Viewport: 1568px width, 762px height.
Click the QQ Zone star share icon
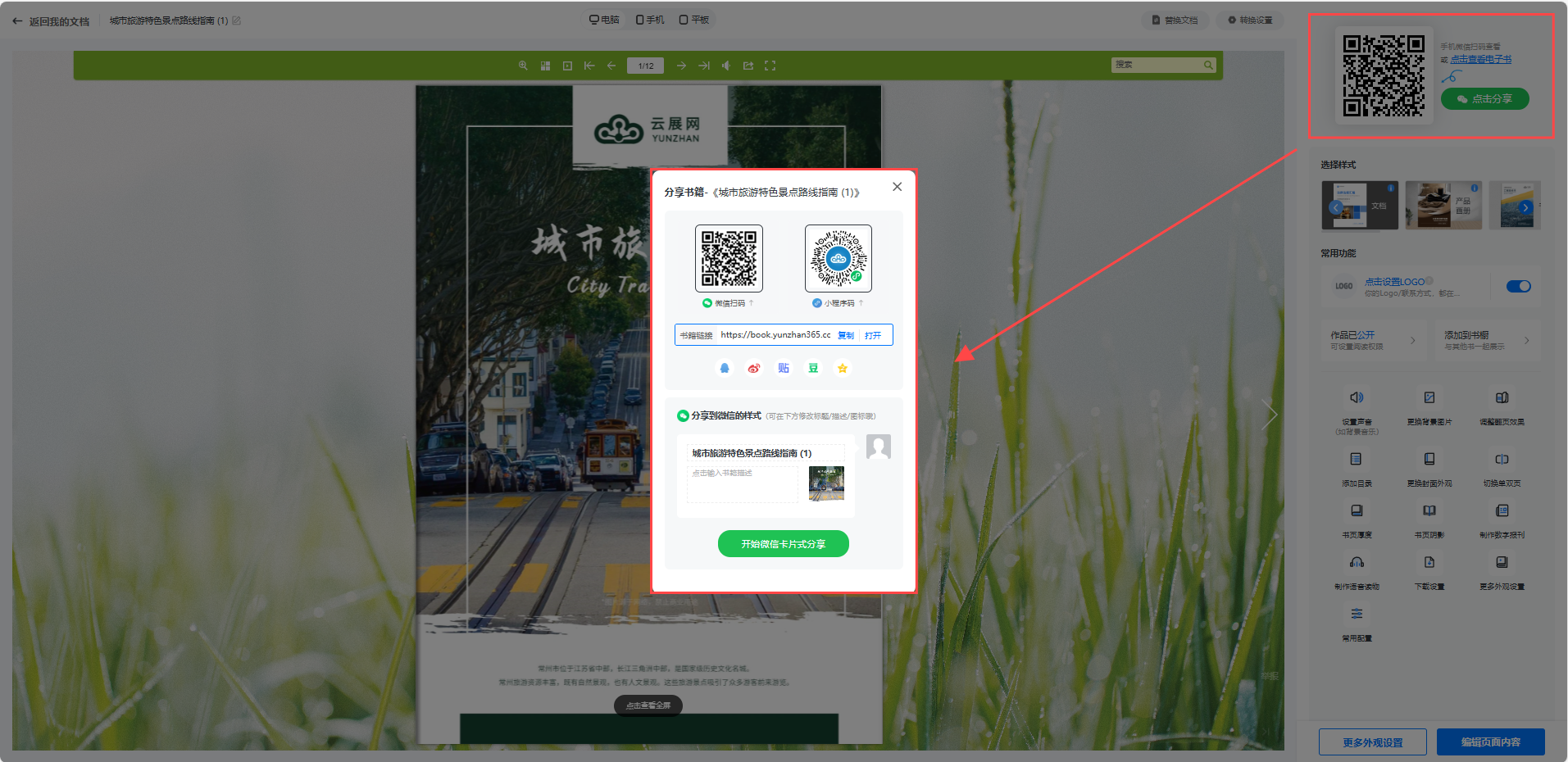pyautogui.click(x=843, y=369)
